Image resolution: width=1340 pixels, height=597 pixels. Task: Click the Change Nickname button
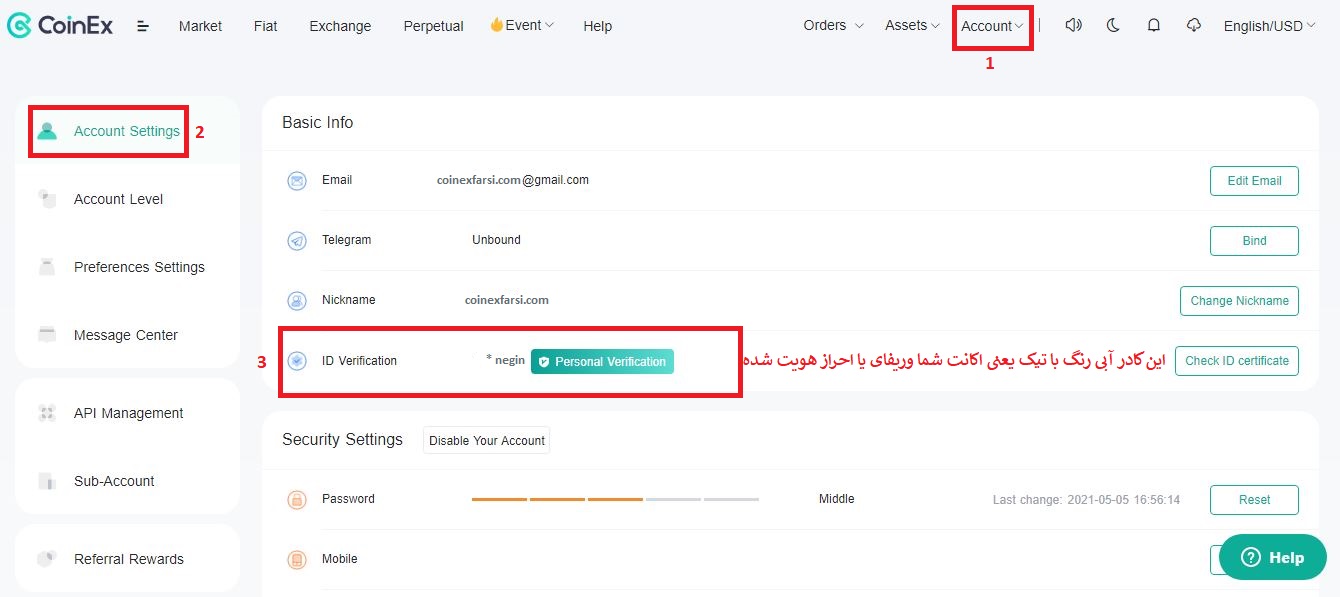[x=1239, y=301]
